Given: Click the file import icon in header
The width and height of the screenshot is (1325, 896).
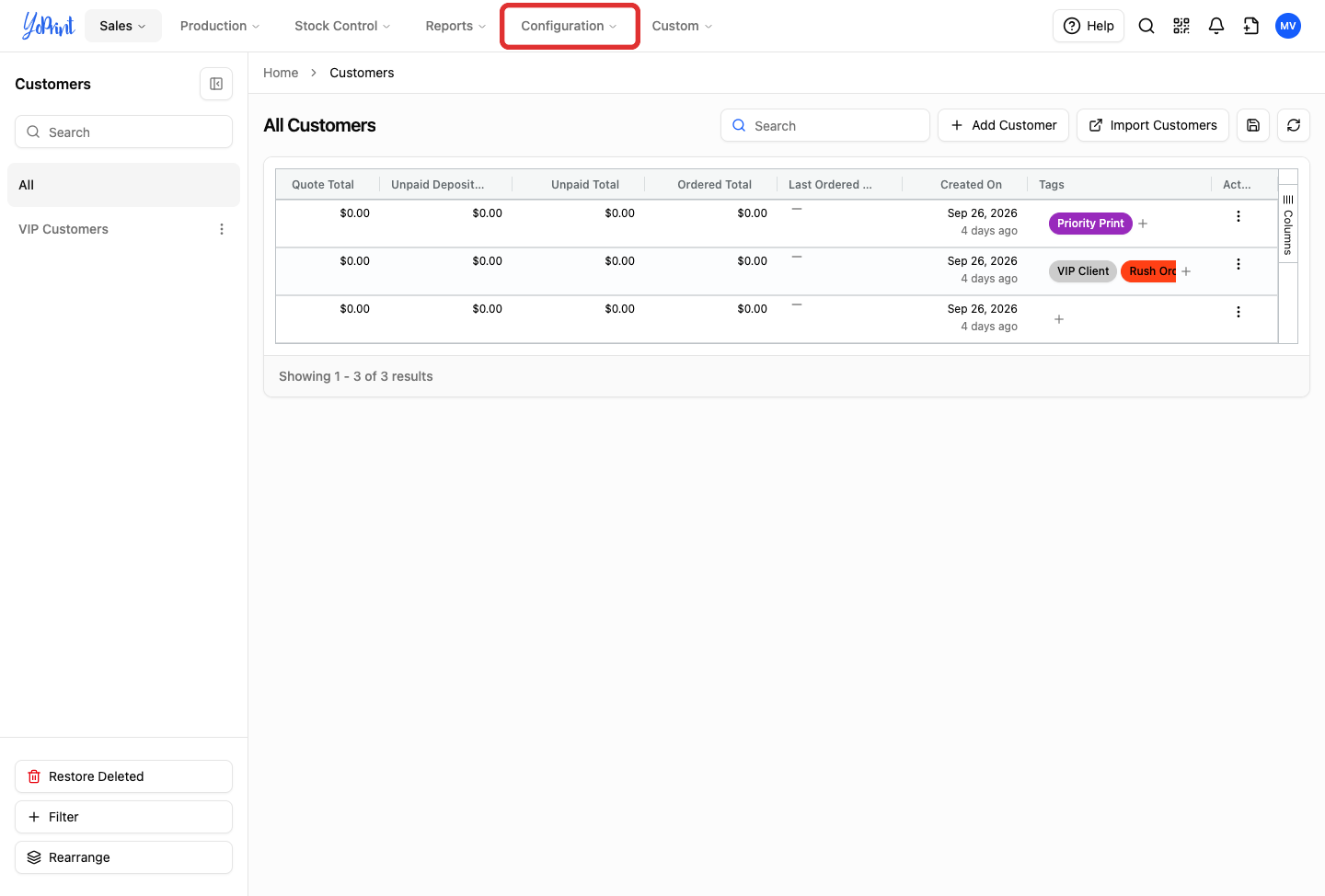Looking at the screenshot, I should point(1251,26).
